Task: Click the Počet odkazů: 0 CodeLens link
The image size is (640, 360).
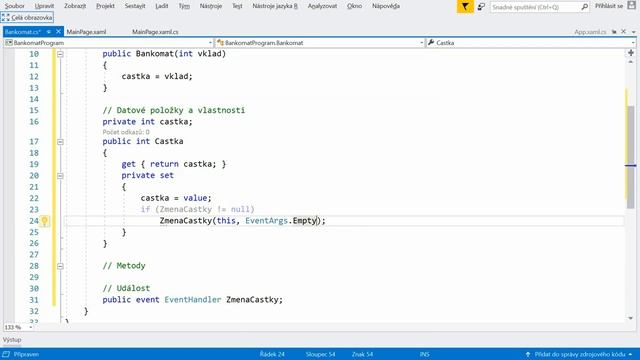Action: point(126,132)
